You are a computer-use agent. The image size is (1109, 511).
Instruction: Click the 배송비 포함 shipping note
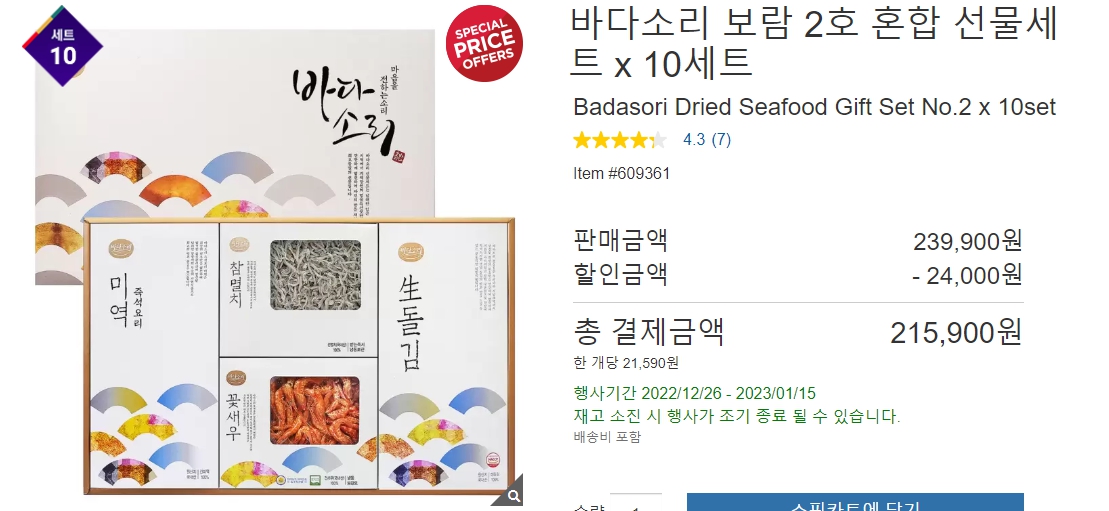tap(607, 437)
